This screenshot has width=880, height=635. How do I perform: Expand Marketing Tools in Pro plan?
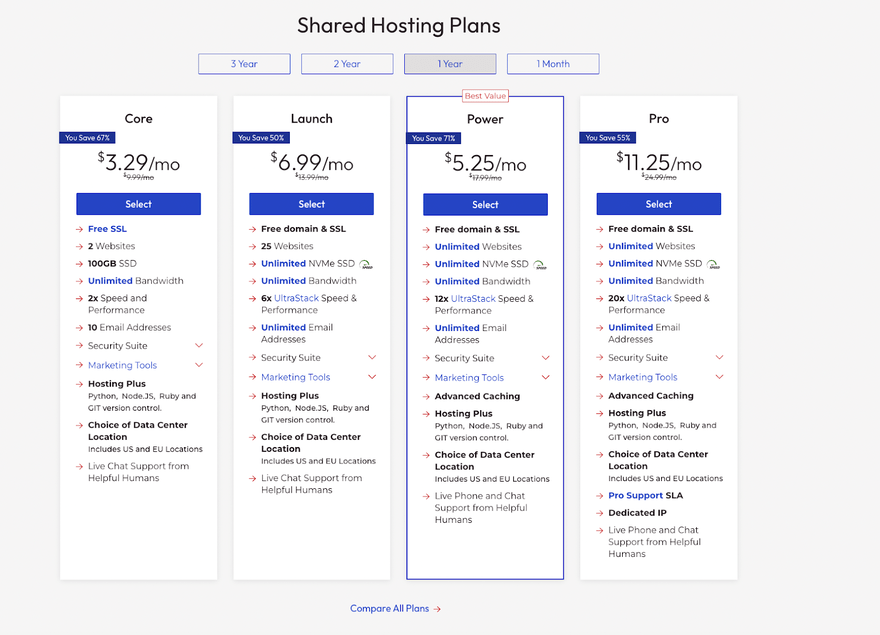719,377
